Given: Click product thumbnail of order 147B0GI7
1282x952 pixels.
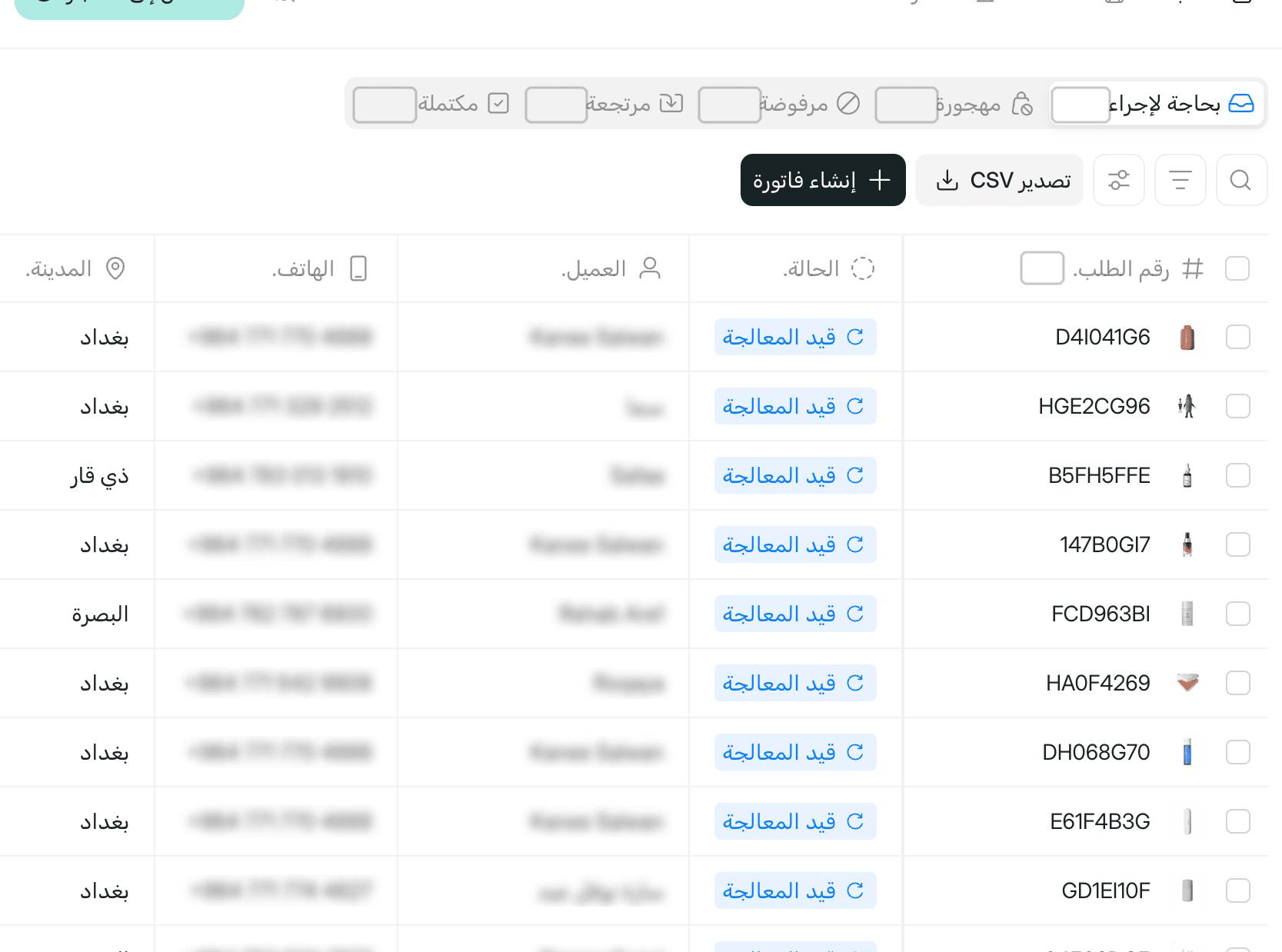Looking at the screenshot, I should [x=1187, y=544].
